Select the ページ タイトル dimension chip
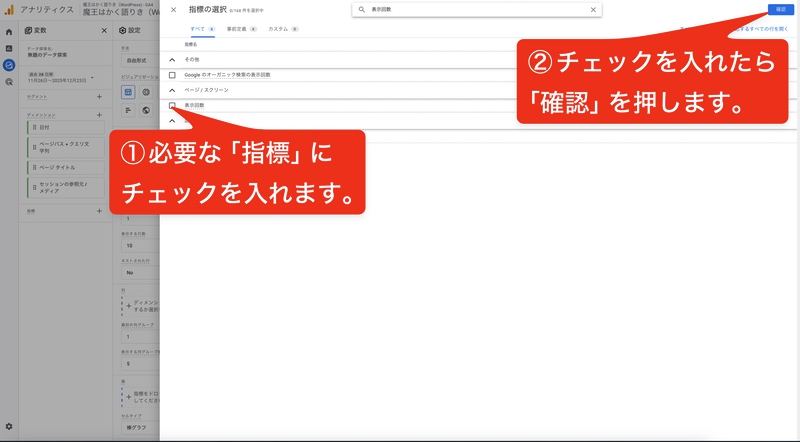The image size is (800, 442). click(x=66, y=167)
